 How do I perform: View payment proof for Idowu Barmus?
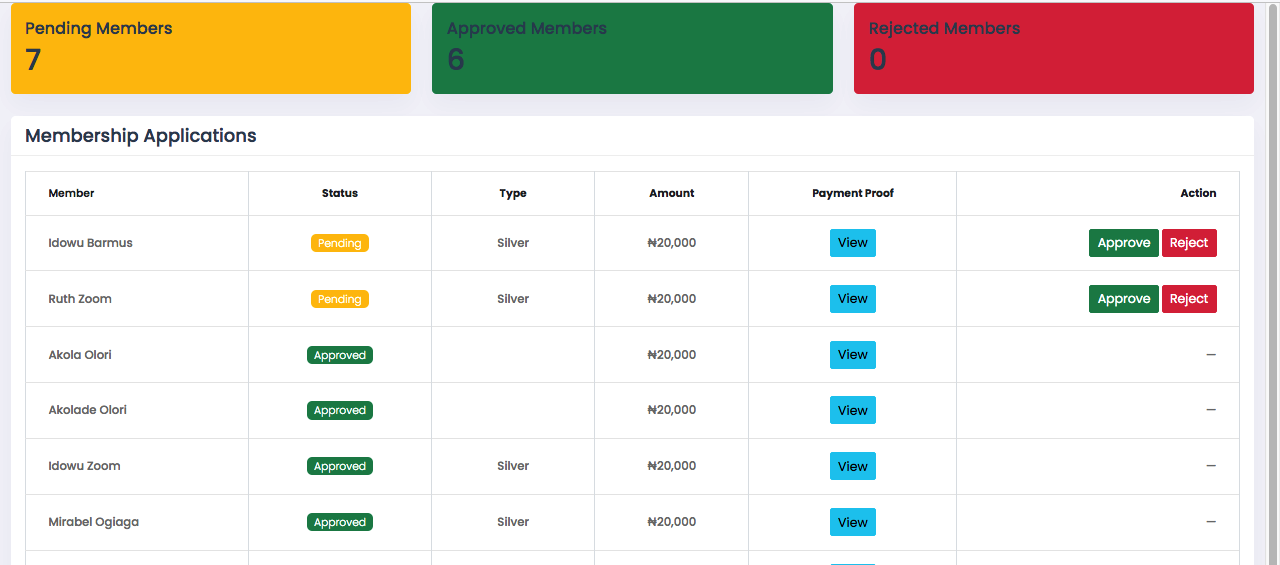[852, 243]
